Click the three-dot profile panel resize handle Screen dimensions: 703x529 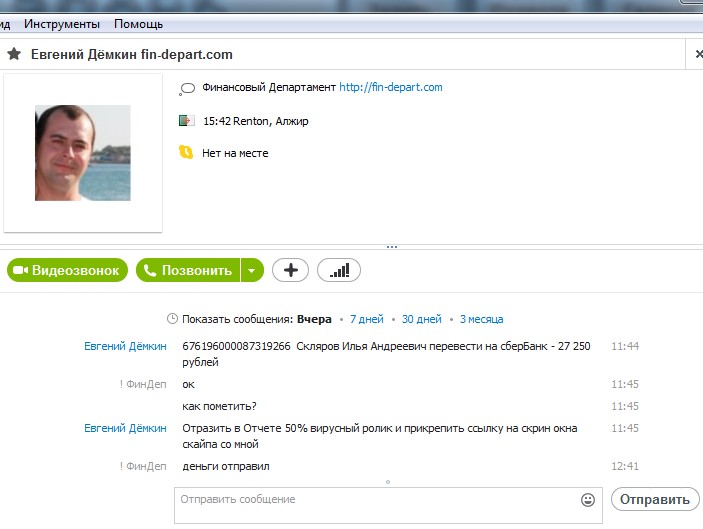(x=392, y=247)
